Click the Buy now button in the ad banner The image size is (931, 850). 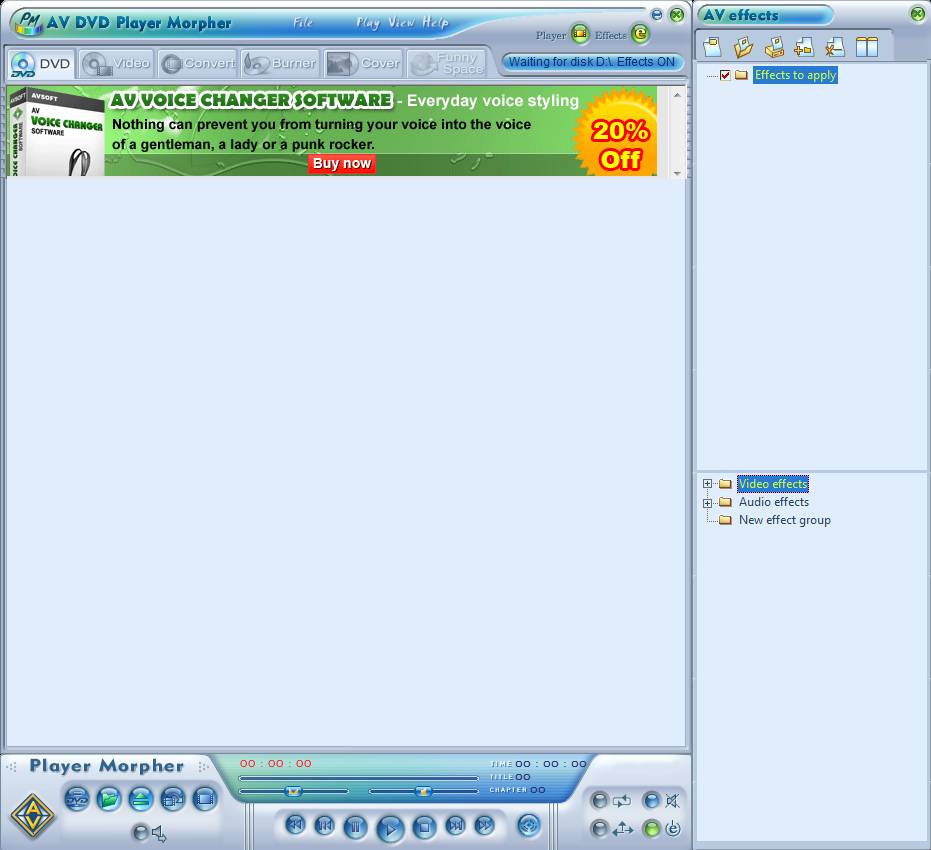pyautogui.click(x=342, y=163)
